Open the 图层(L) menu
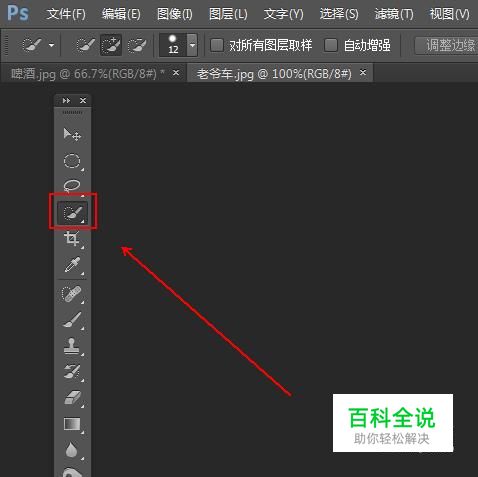The image size is (478, 477). 228,14
